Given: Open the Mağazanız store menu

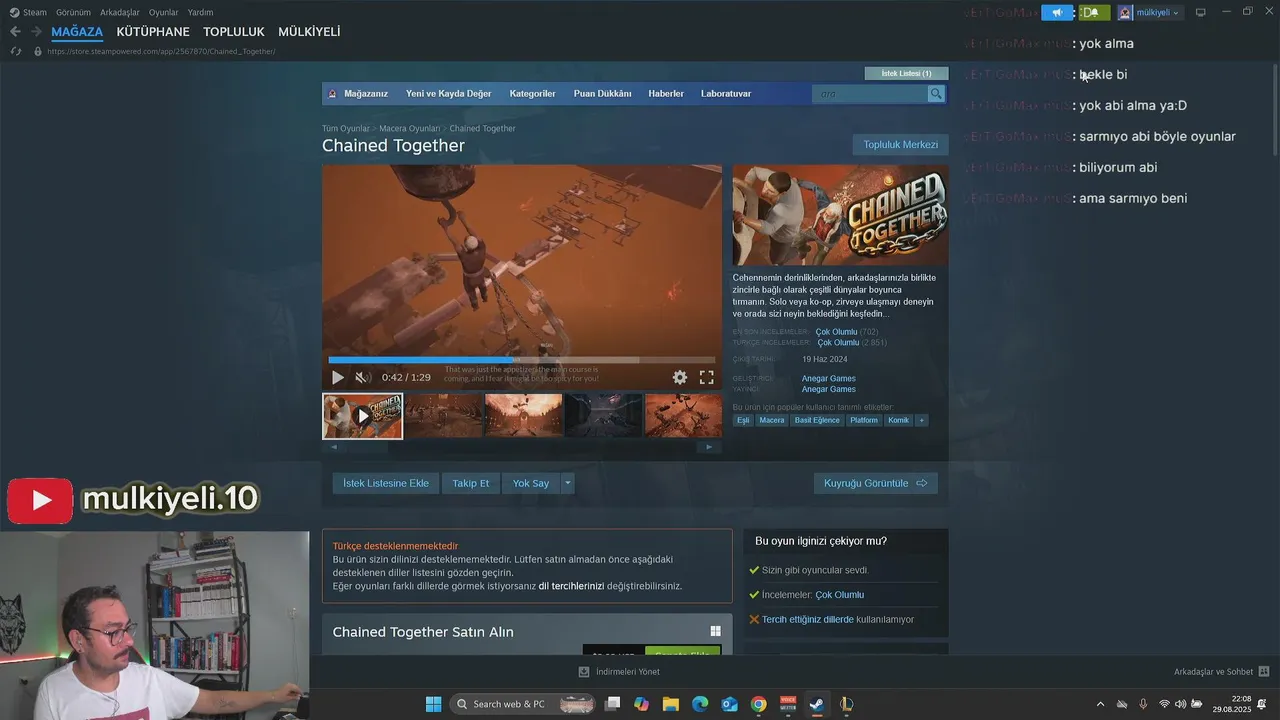Looking at the screenshot, I should [365, 93].
